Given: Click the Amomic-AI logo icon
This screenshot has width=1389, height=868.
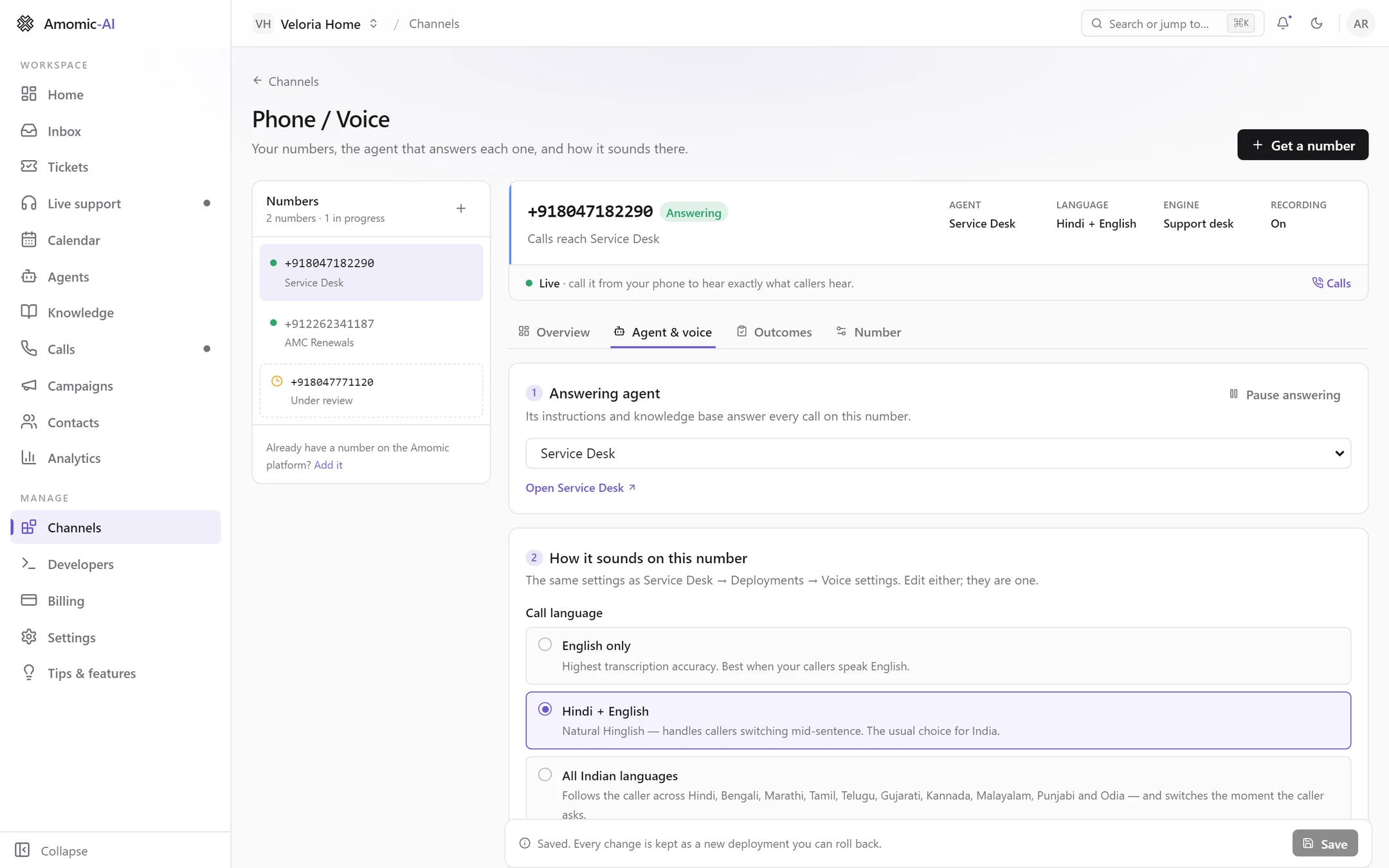Looking at the screenshot, I should [x=25, y=24].
